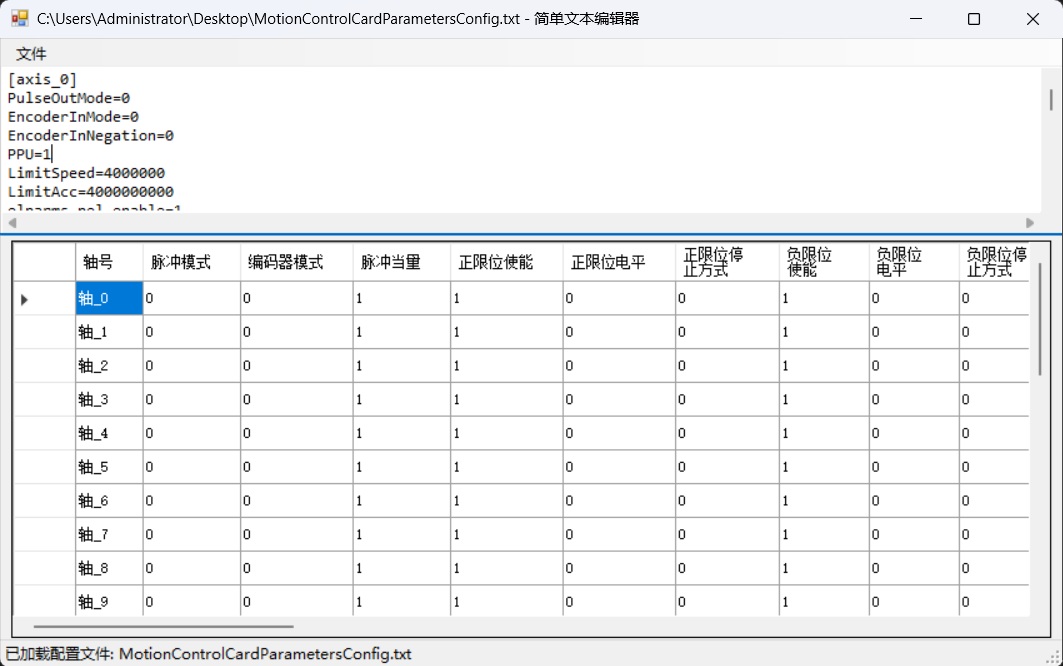1063x666 pixels.
Task: Click the LimitSpeed=4000000 line
Action: [86, 173]
